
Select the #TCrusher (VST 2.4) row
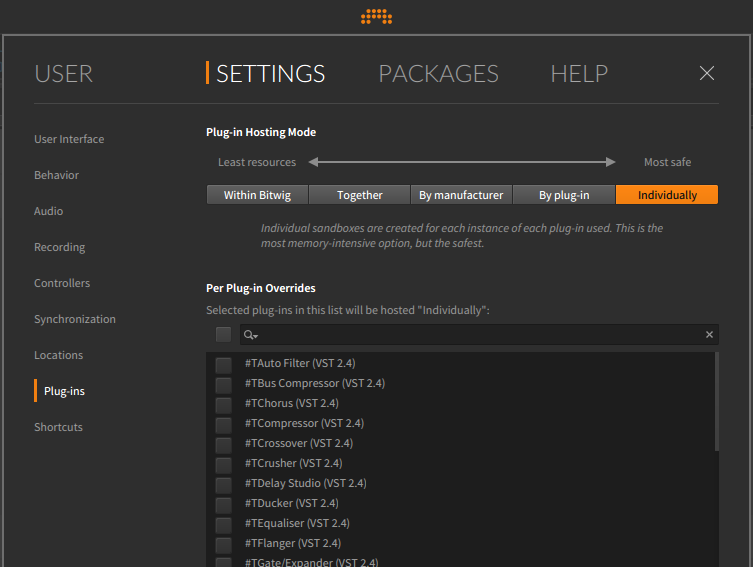coord(460,463)
